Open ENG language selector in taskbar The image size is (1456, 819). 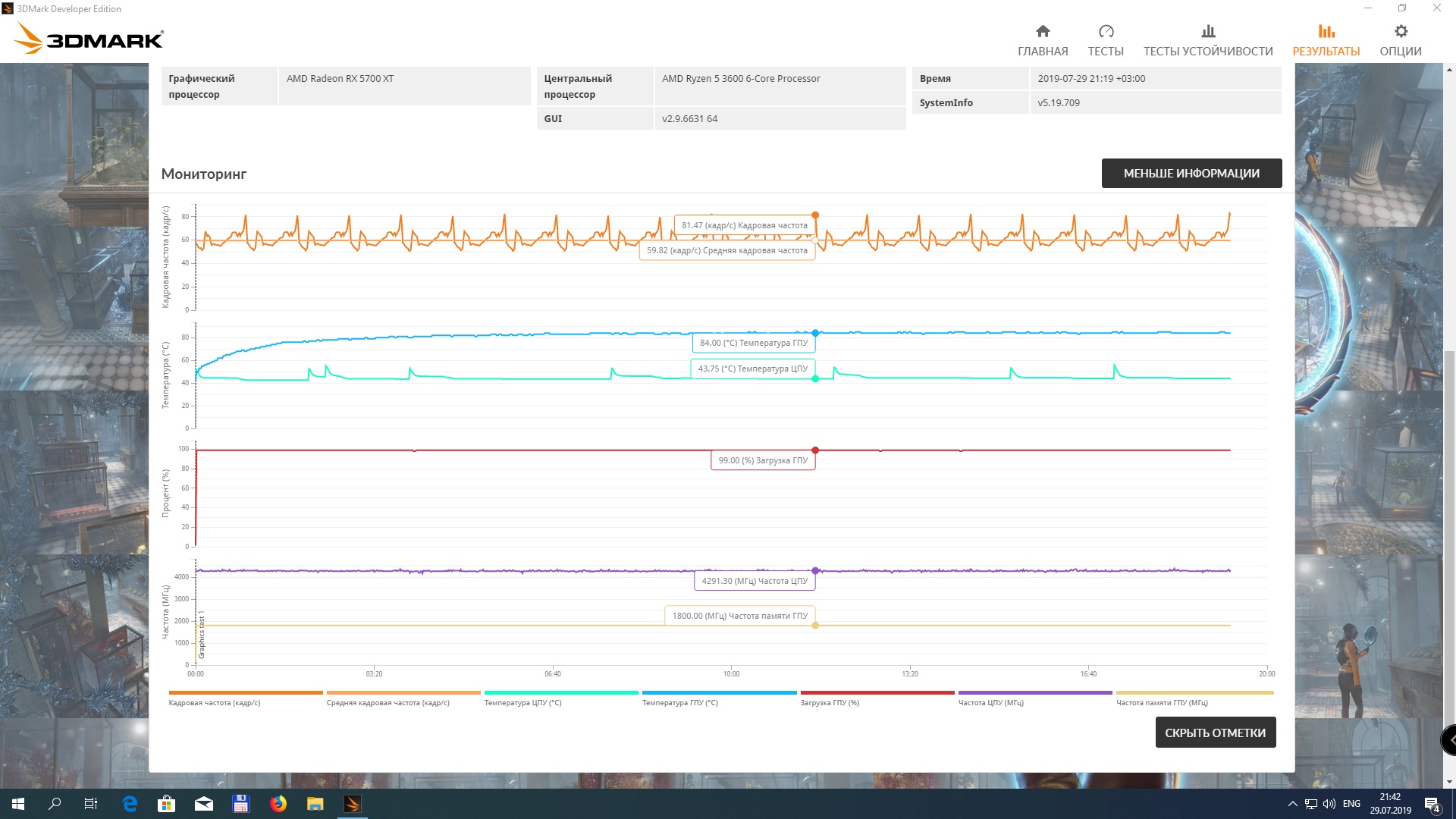(x=1351, y=804)
